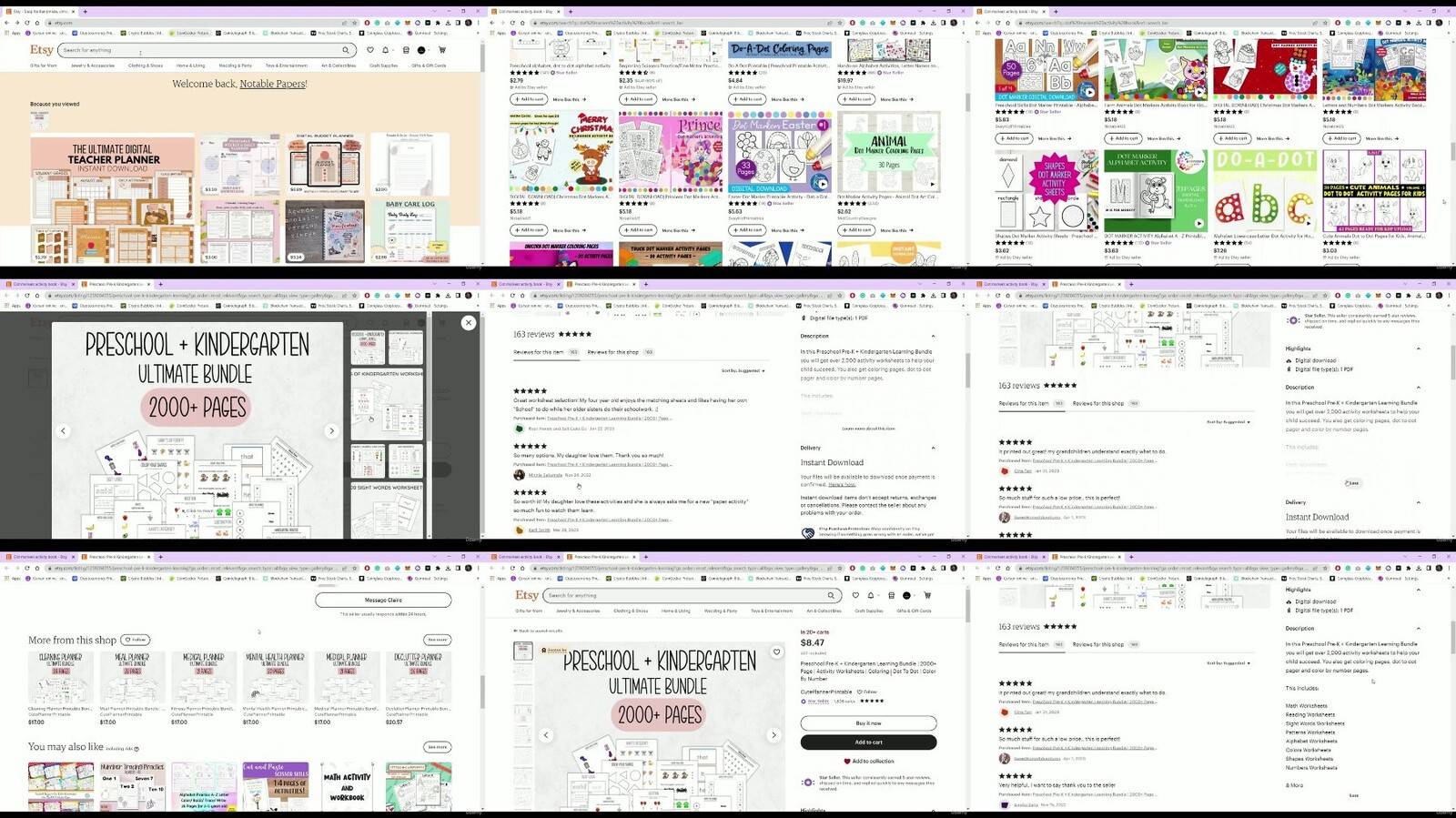Open new tab plus in Welcome back homepage window
The image size is (1456, 818).
85,12
